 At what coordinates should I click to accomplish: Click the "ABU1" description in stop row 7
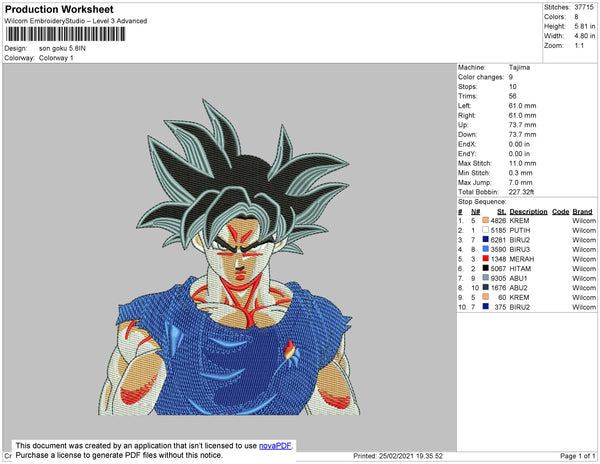[x=518, y=278]
